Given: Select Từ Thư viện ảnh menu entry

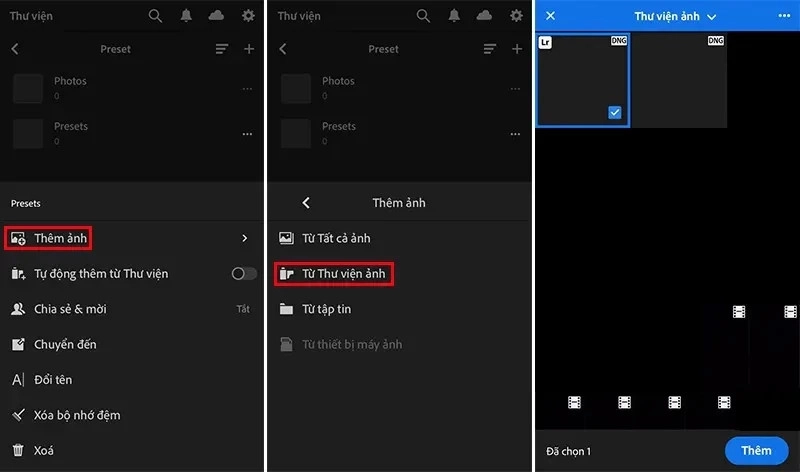Looking at the screenshot, I should pyautogui.click(x=344, y=273).
